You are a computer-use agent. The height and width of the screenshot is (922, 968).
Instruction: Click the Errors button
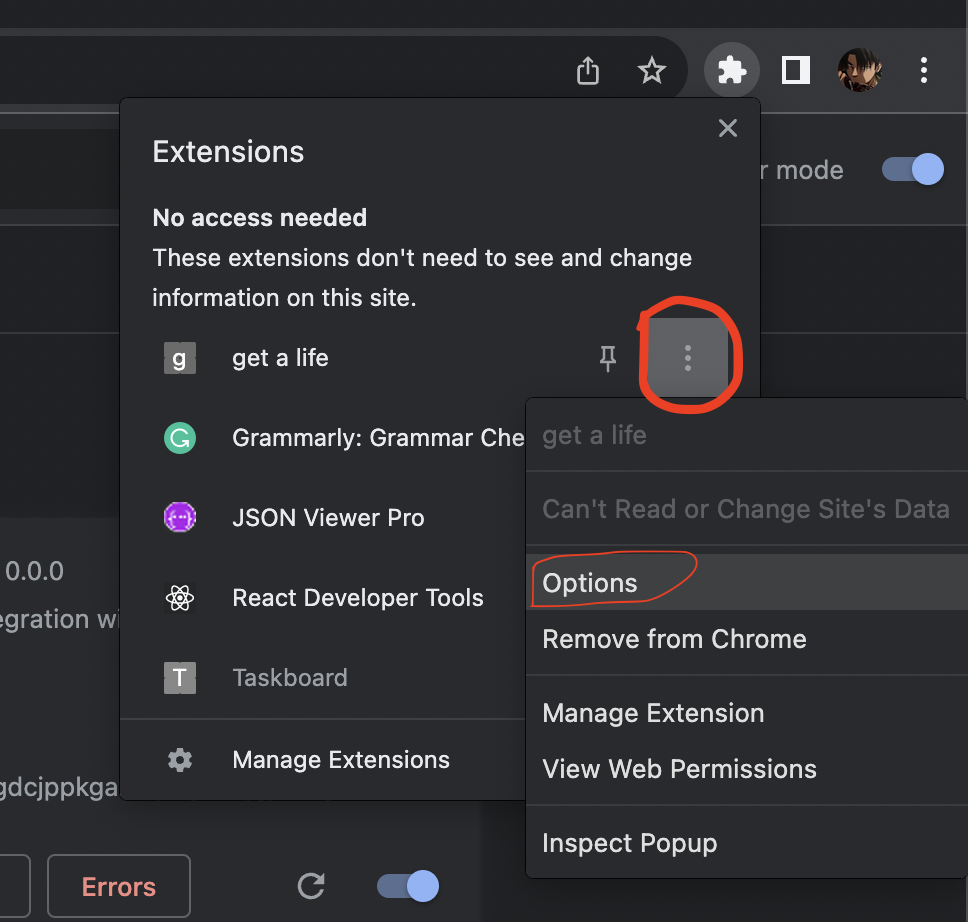(x=119, y=887)
